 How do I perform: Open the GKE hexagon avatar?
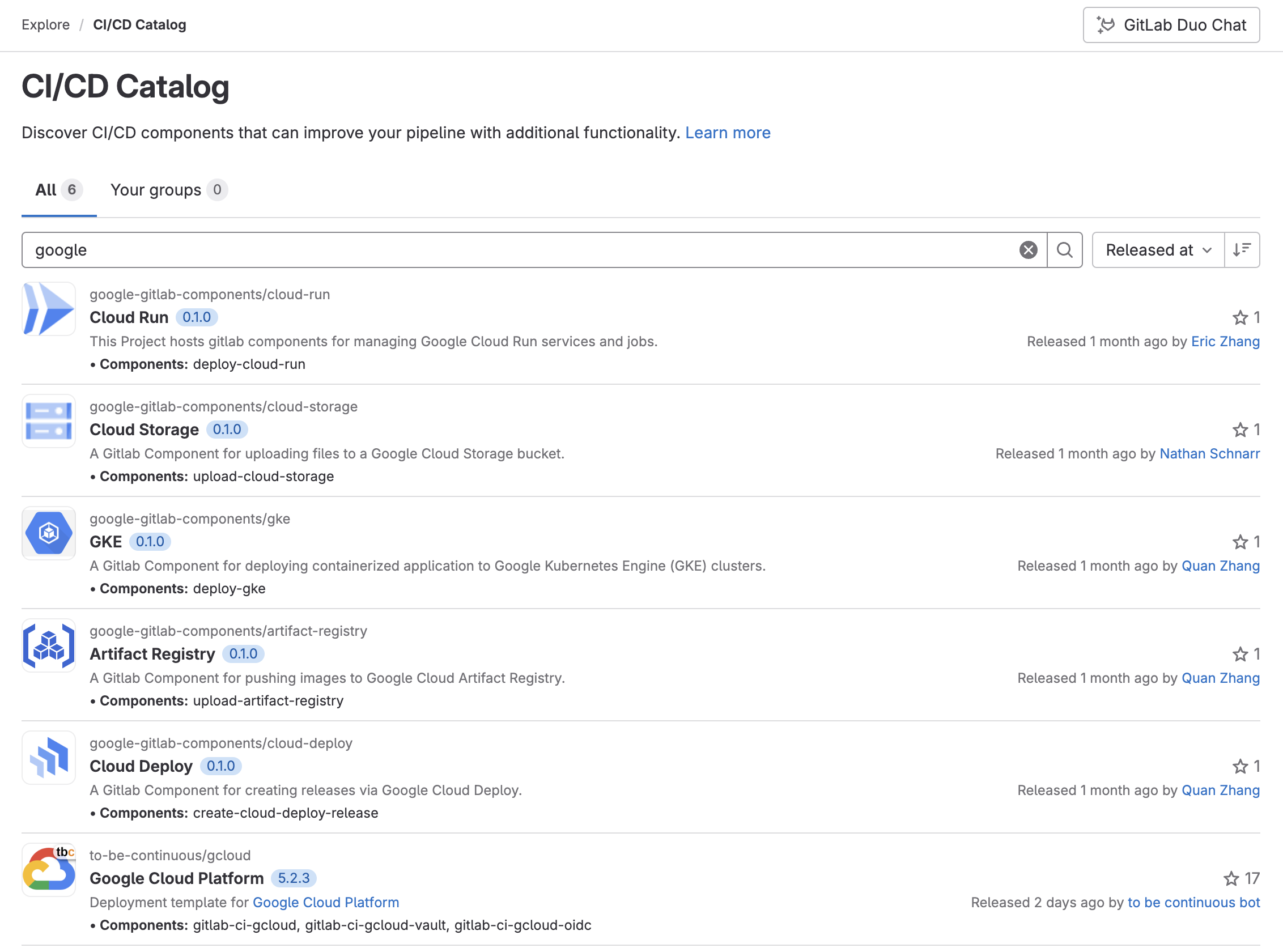[x=49, y=534]
